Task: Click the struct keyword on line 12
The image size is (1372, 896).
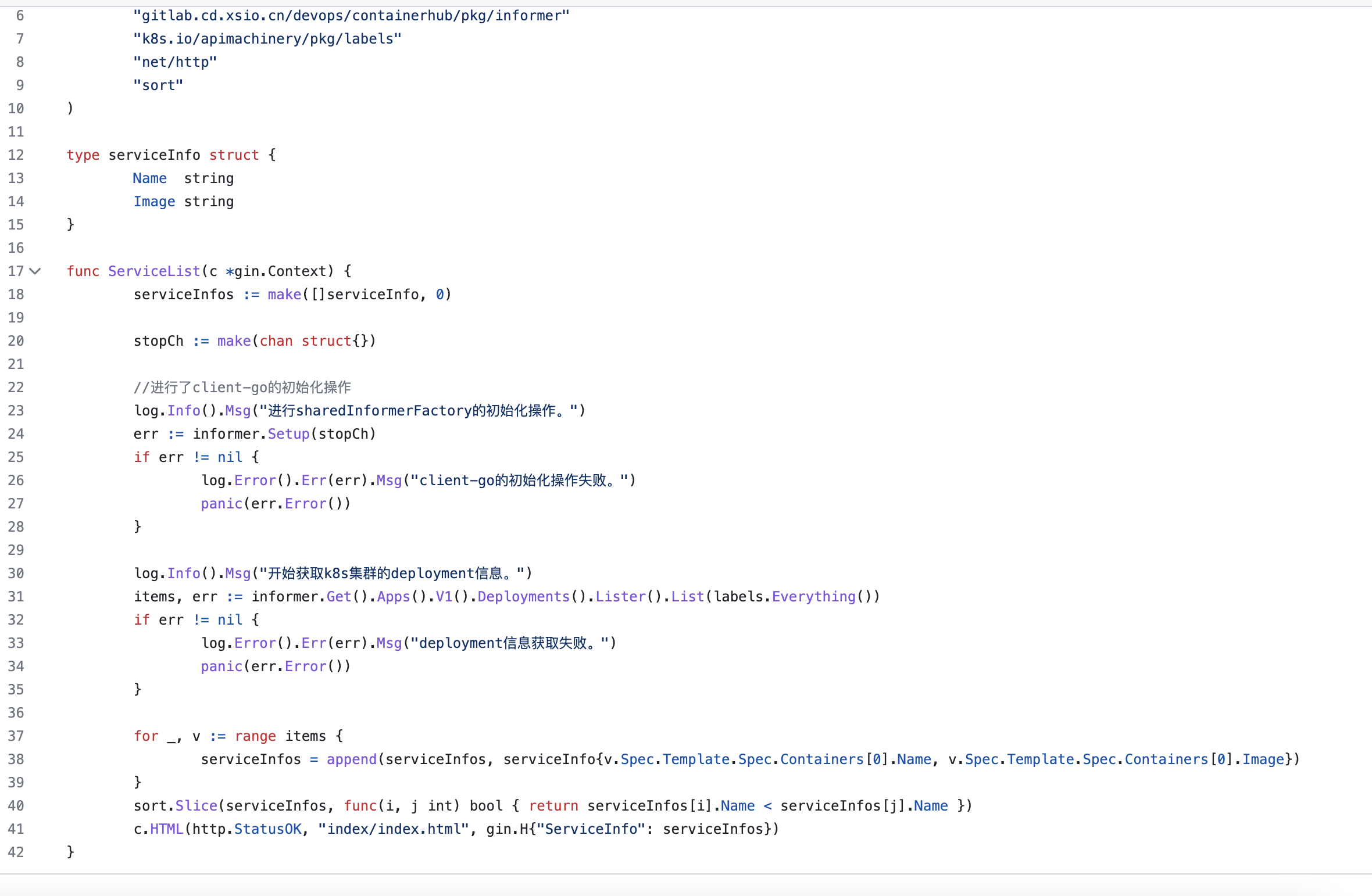Action: click(x=234, y=155)
